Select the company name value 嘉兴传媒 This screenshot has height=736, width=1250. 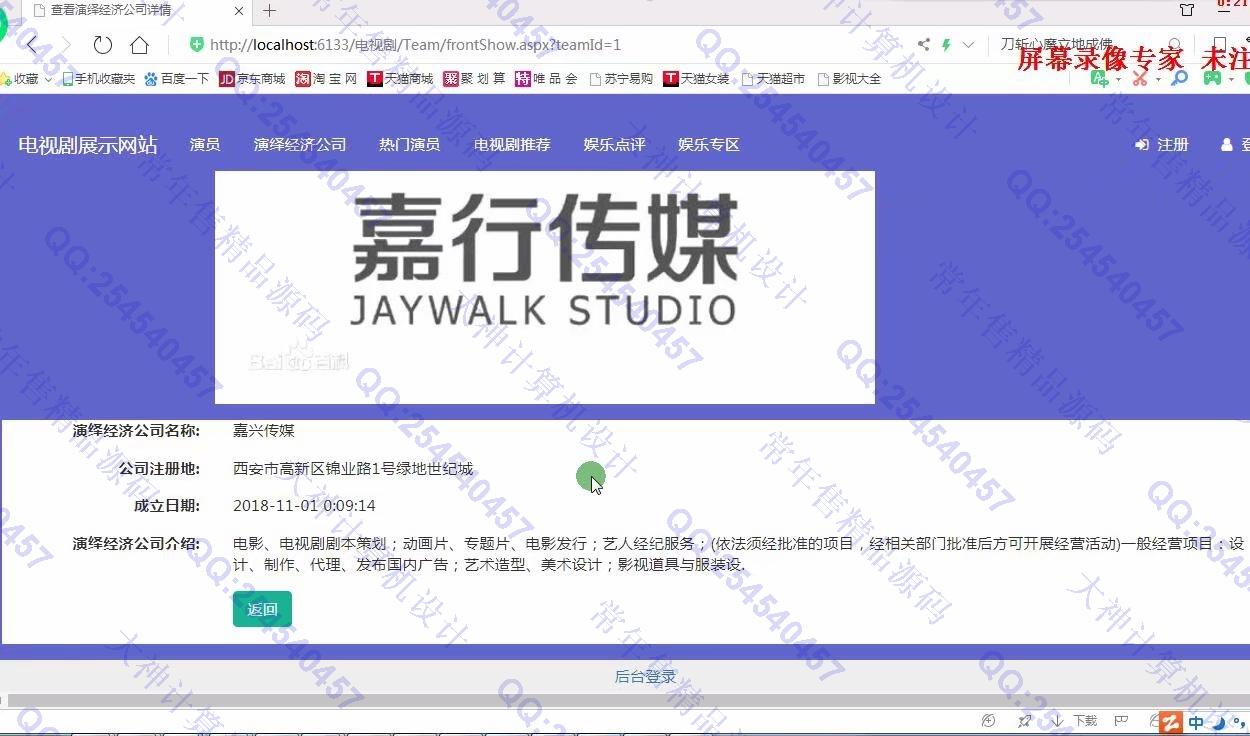[264, 431]
